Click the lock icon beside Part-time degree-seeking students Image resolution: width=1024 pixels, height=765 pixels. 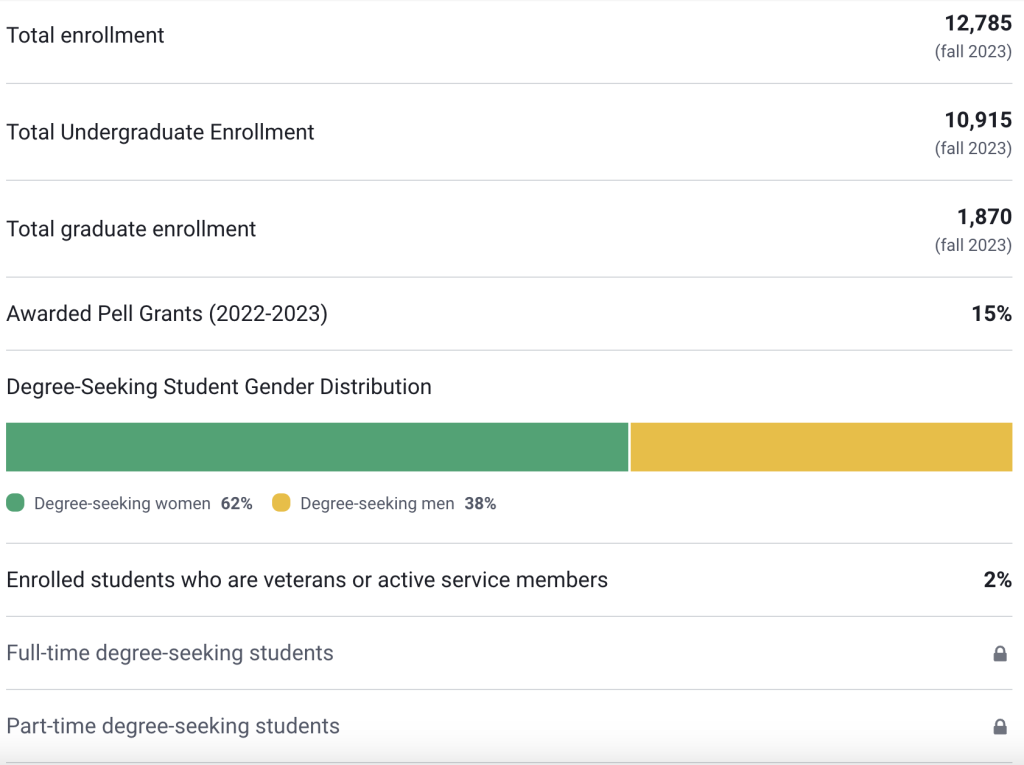pos(999,726)
